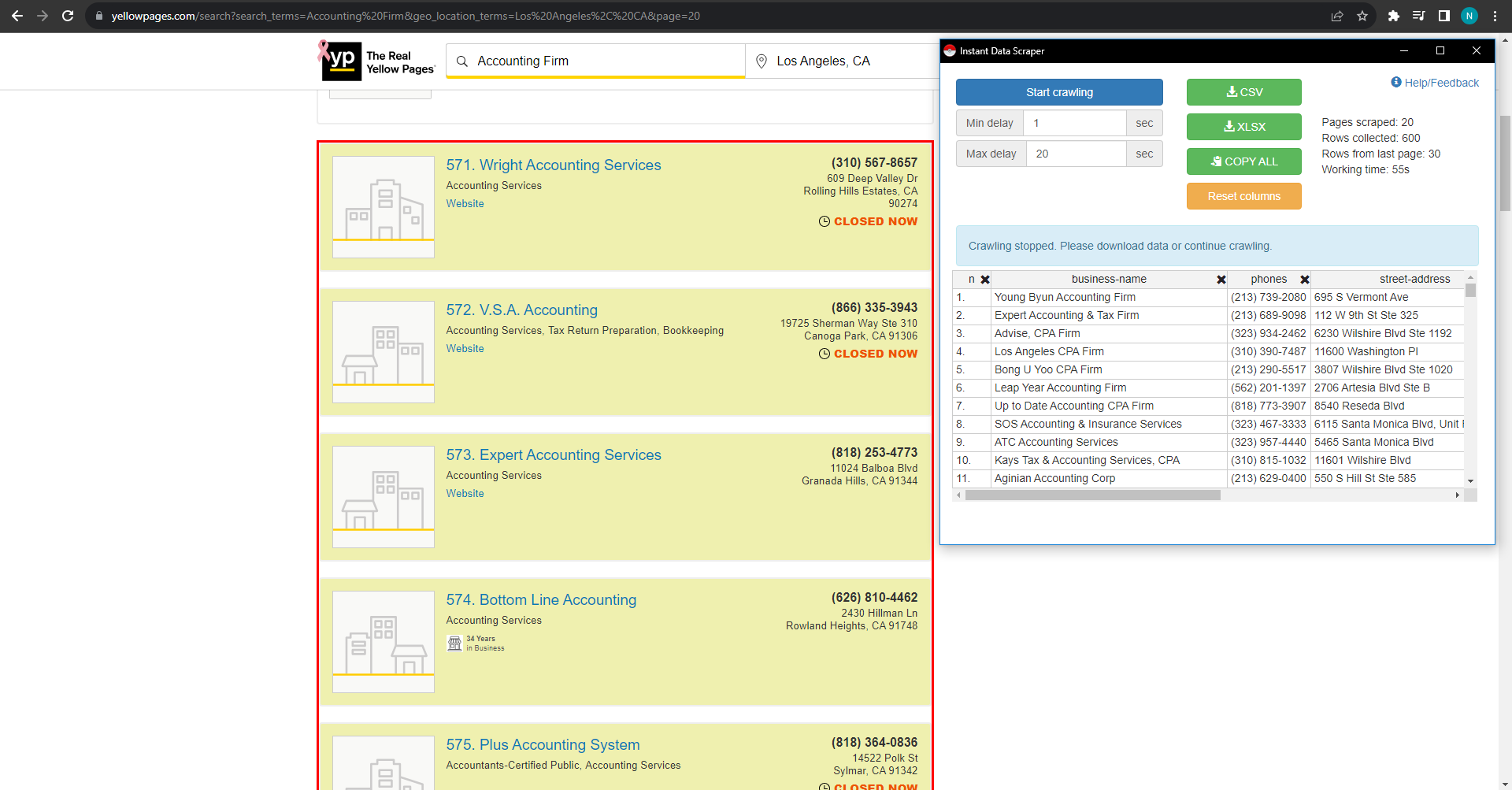Close the Instant Data Scraper window
Viewport: 1512px width, 790px height.
tap(1477, 50)
